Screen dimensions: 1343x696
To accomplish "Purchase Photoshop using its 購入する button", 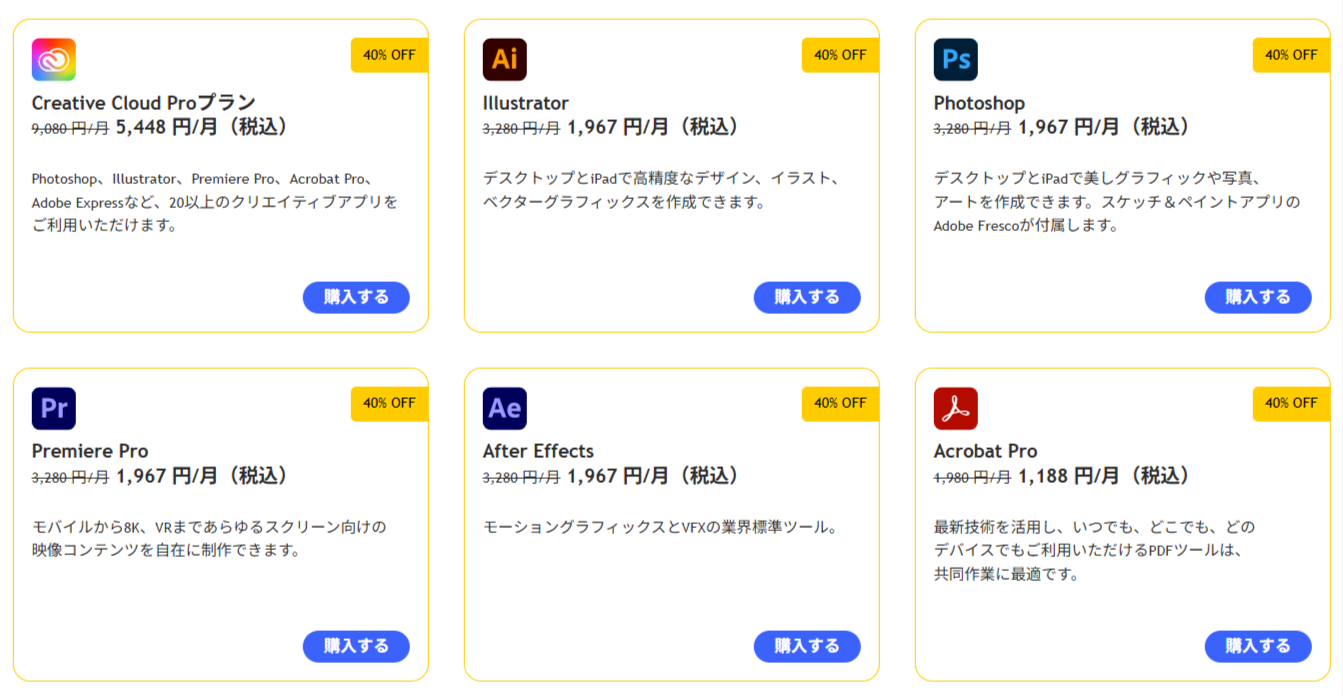I will 1258,297.
